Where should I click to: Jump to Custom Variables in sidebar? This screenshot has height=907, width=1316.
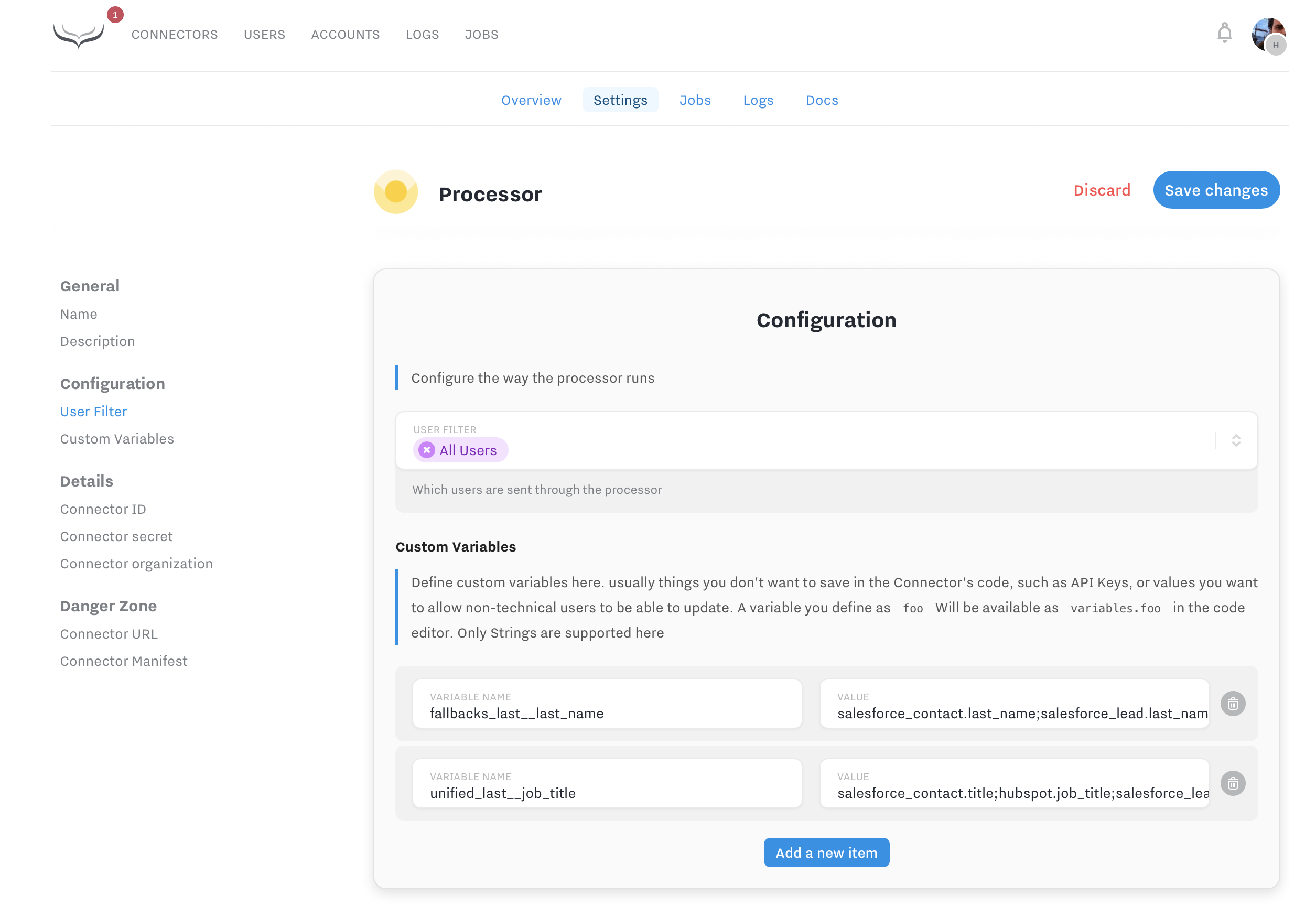[x=117, y=439]
